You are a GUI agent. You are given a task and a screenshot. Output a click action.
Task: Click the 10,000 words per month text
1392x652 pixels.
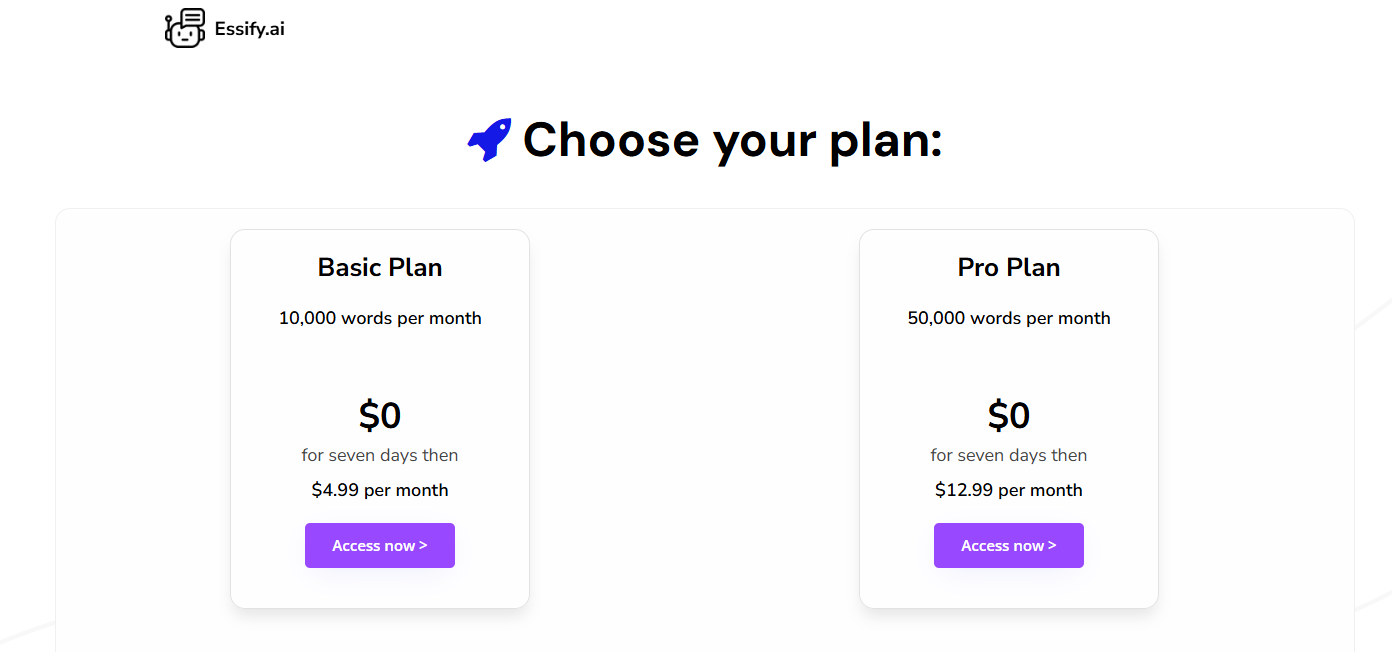tap(380, 318)
